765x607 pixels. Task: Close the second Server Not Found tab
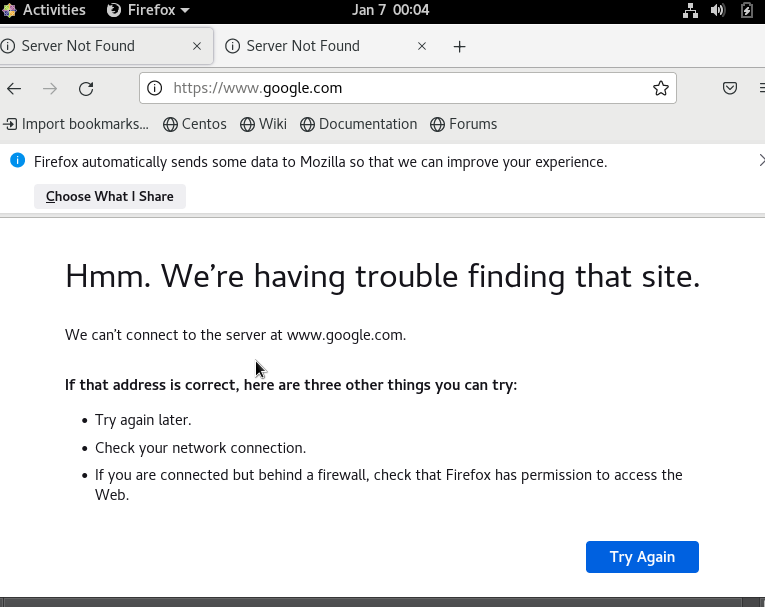(x=421, y=46)
